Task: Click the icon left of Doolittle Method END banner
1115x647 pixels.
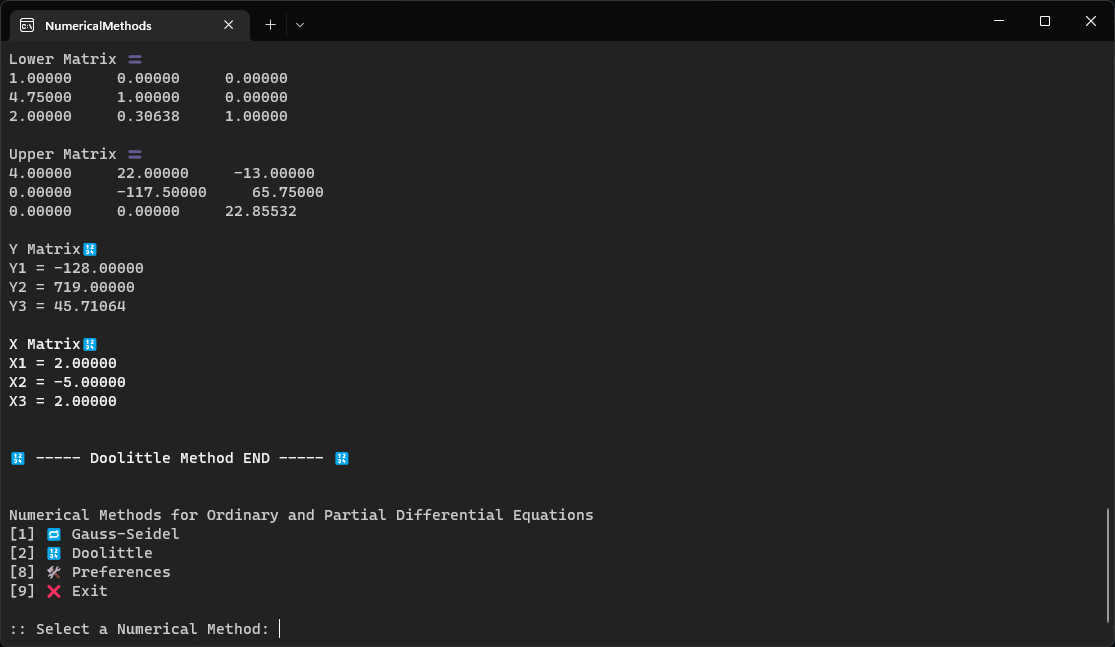Action: click(17, 458)
